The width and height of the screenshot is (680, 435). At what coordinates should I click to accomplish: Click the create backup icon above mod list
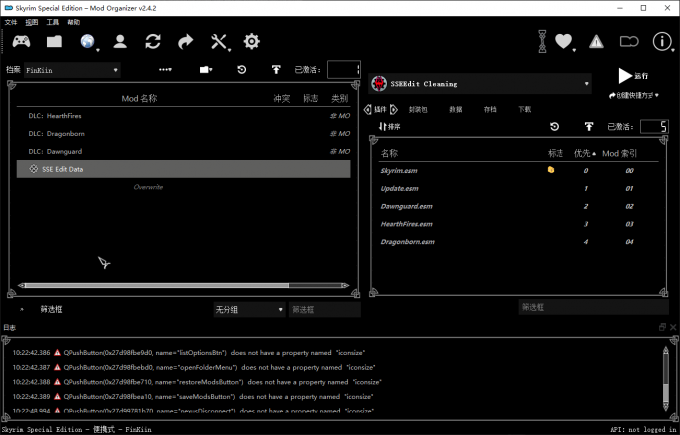(276, 69)
